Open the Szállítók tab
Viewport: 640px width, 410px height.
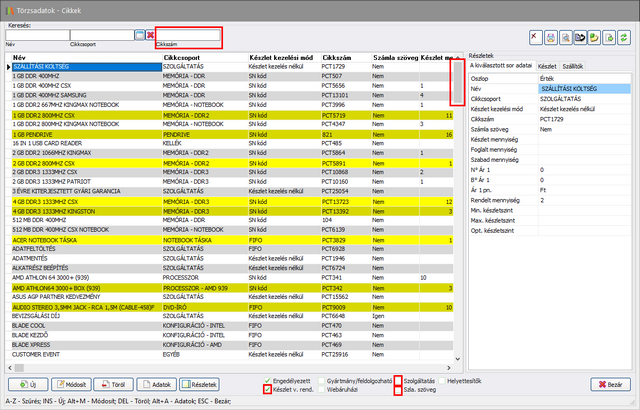(573, 65)
